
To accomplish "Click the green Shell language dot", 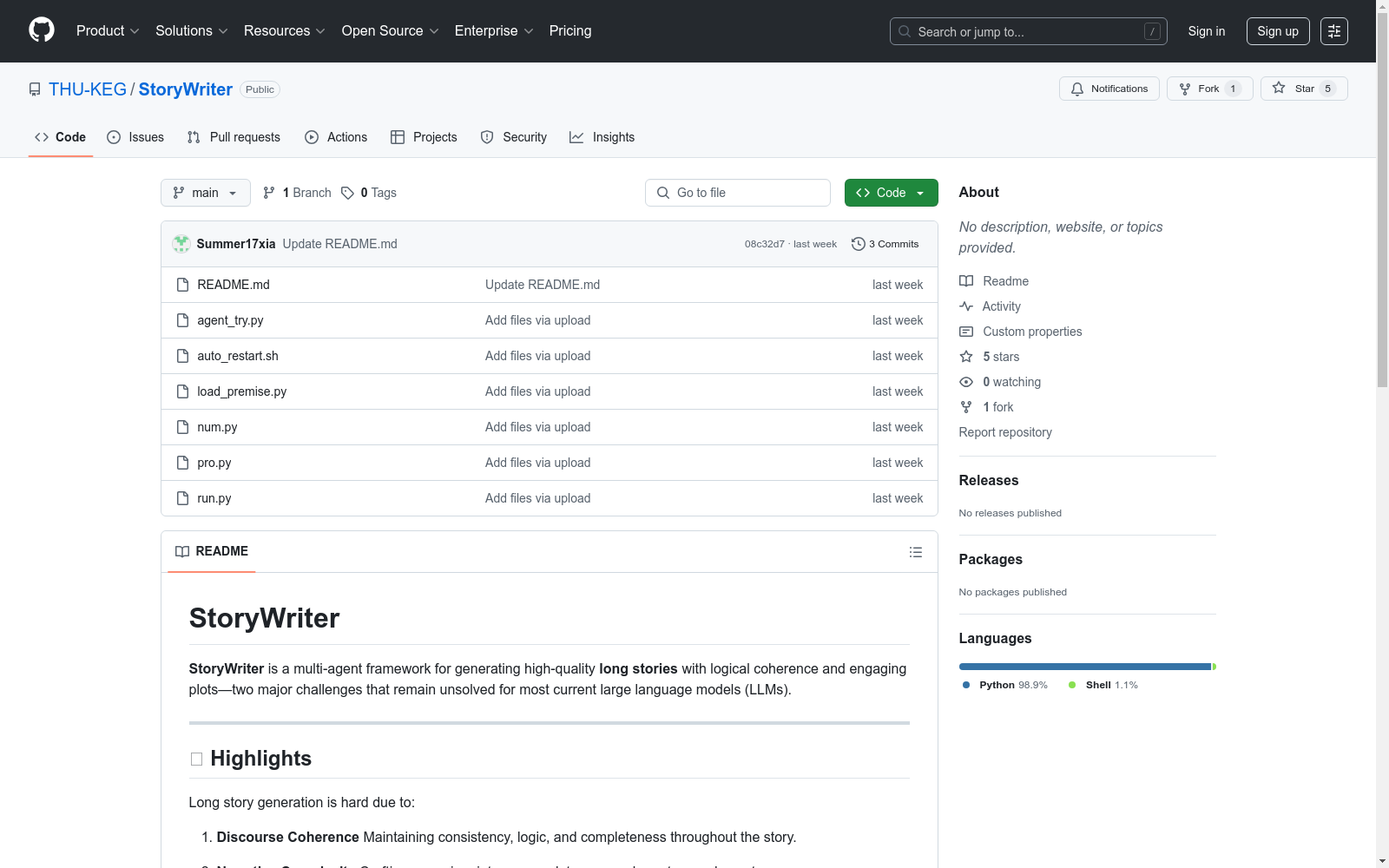I will tap(1072, 685).
